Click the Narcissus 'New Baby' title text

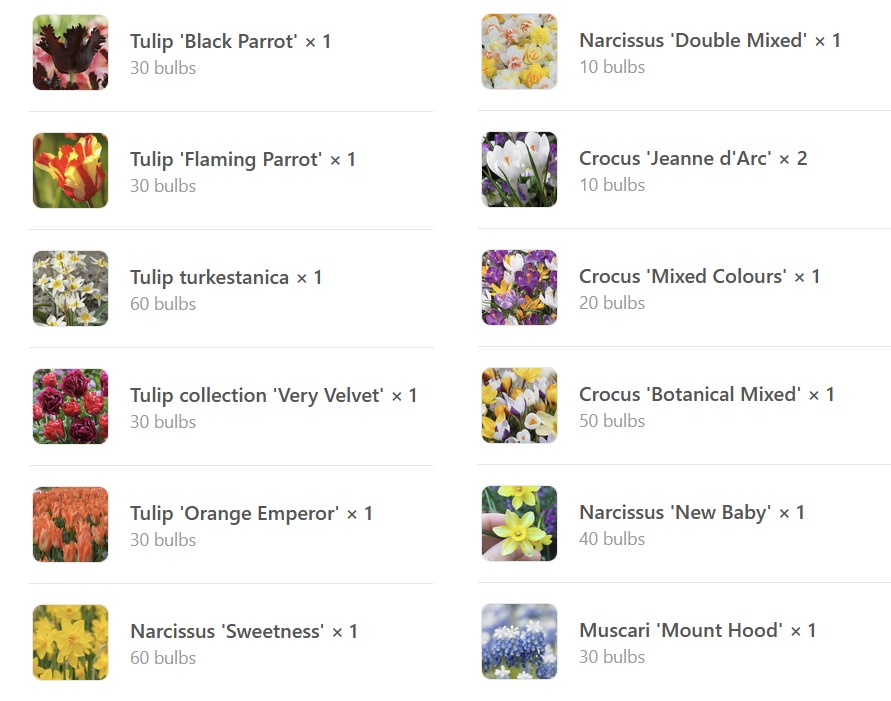[675, 513]
